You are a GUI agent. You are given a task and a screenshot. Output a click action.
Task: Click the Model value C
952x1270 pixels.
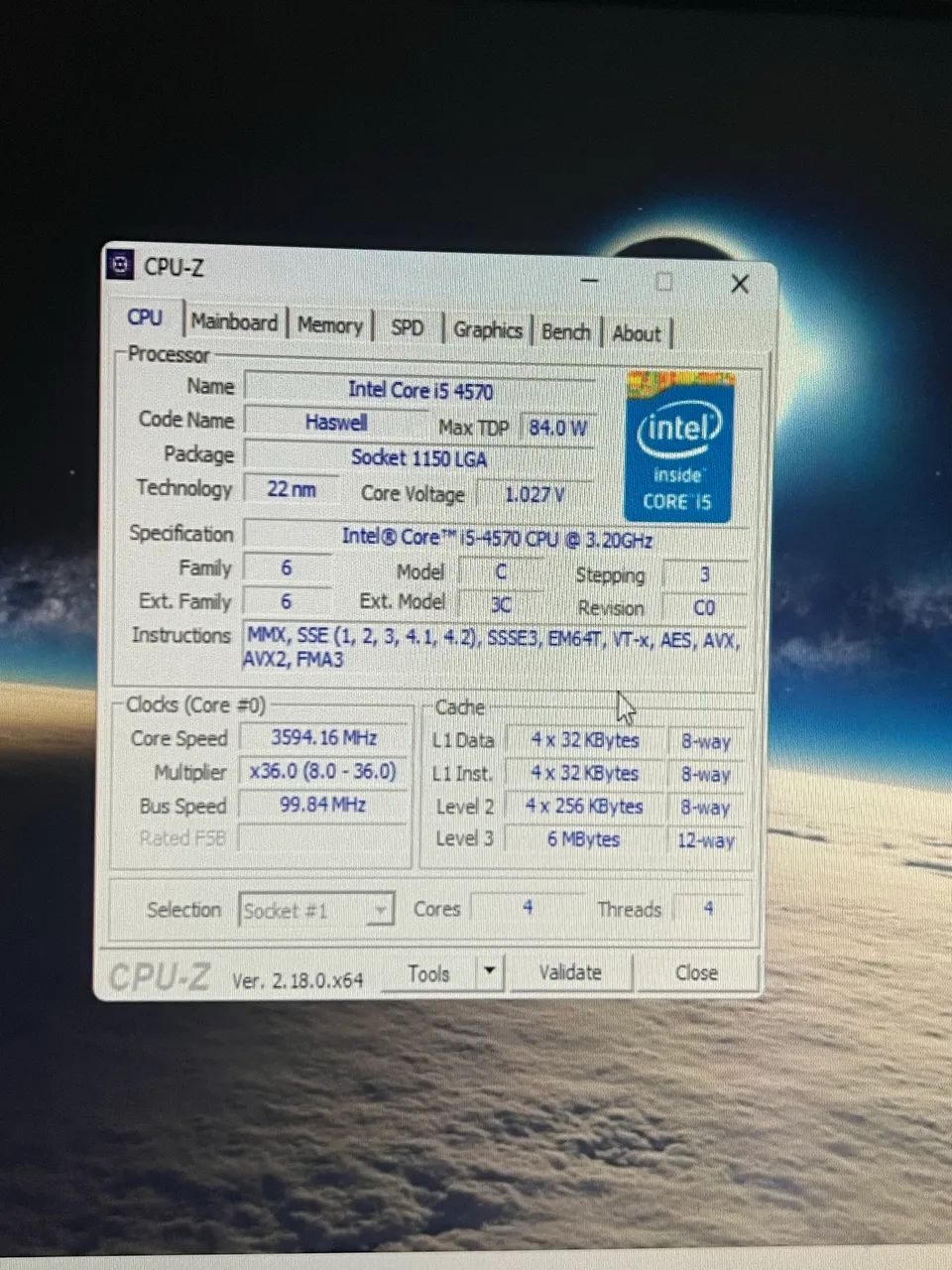tap(501, 572)
